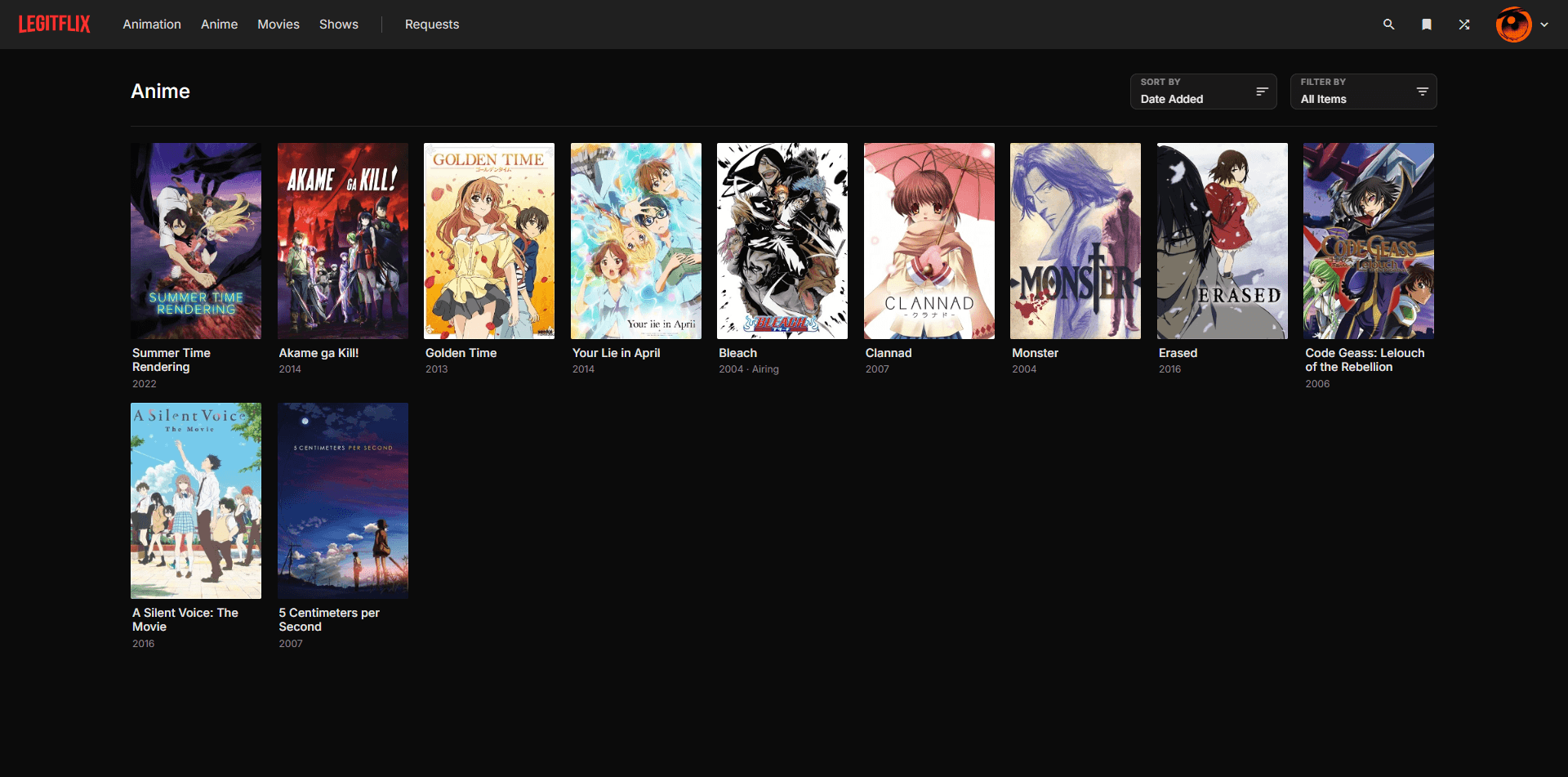Click year '2007' under Clannad
The height and width of the screenshot is (777, 1568).
pos(877,369)
